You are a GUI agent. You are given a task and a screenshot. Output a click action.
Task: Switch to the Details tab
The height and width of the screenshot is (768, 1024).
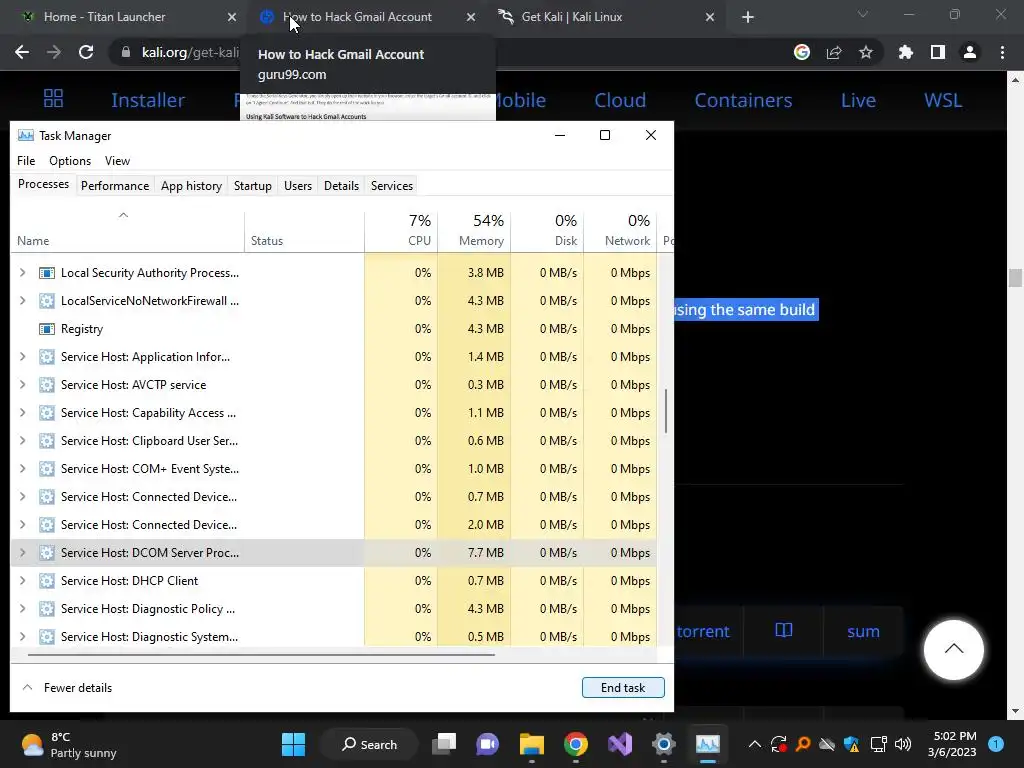(x=342, y=185)
